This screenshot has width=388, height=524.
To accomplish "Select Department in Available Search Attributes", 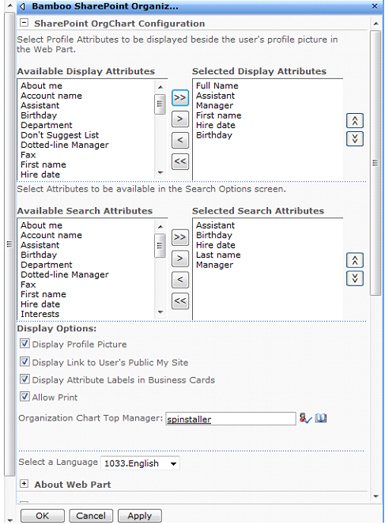I will point(46,265).
